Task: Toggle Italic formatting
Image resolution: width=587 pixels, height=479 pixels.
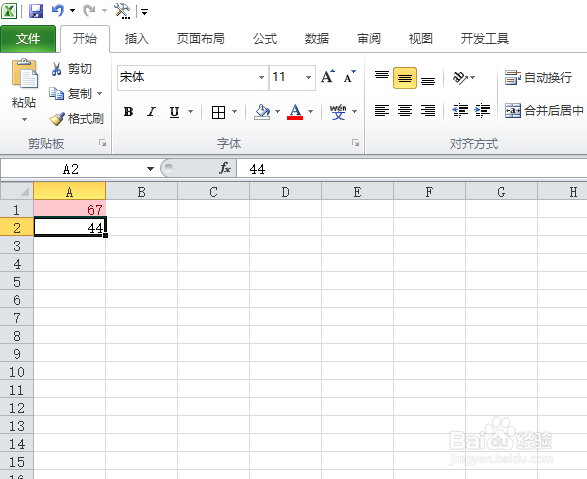Action: 151,112
